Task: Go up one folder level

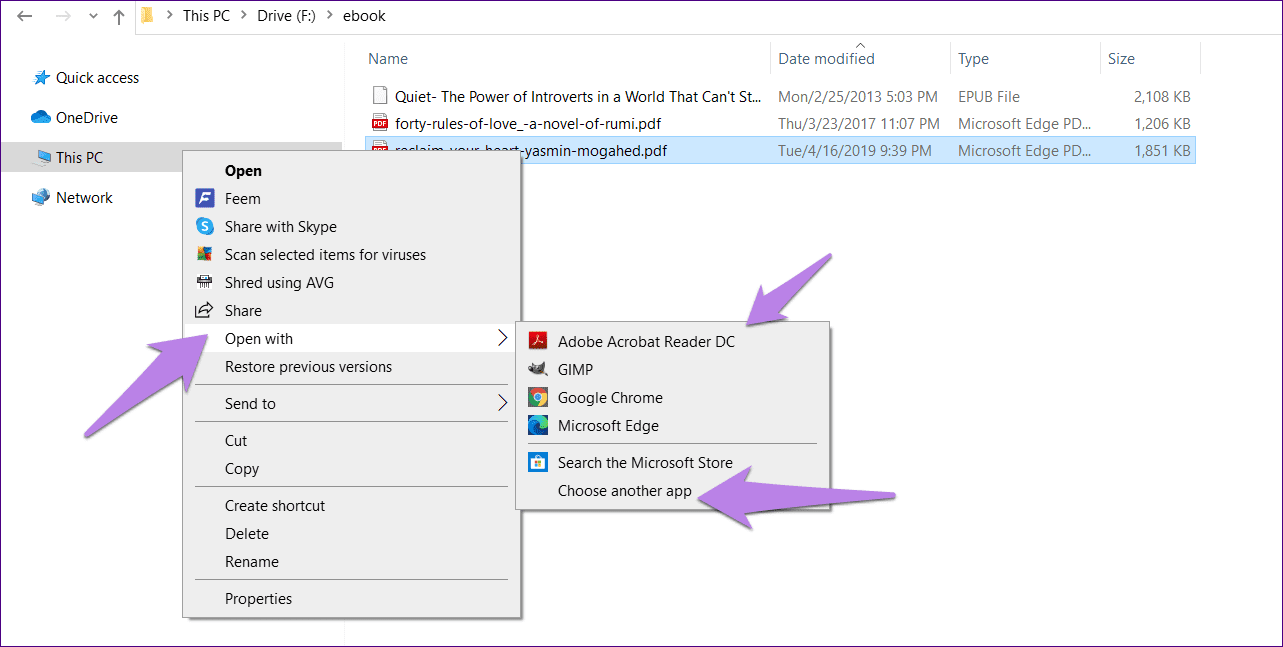Action: click(x=119, y=16)
